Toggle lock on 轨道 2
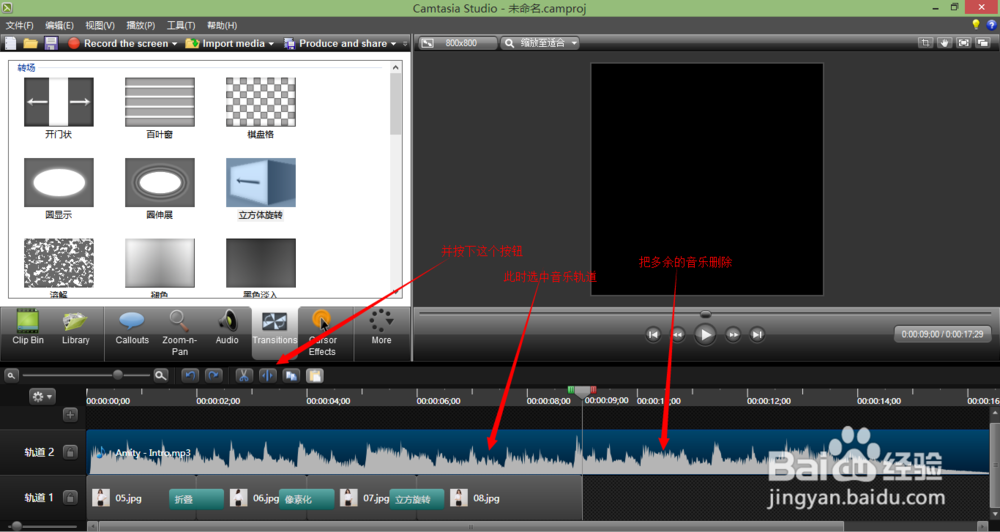The height and width of the screenshot is (532, 1000). [x=70, y=452]
